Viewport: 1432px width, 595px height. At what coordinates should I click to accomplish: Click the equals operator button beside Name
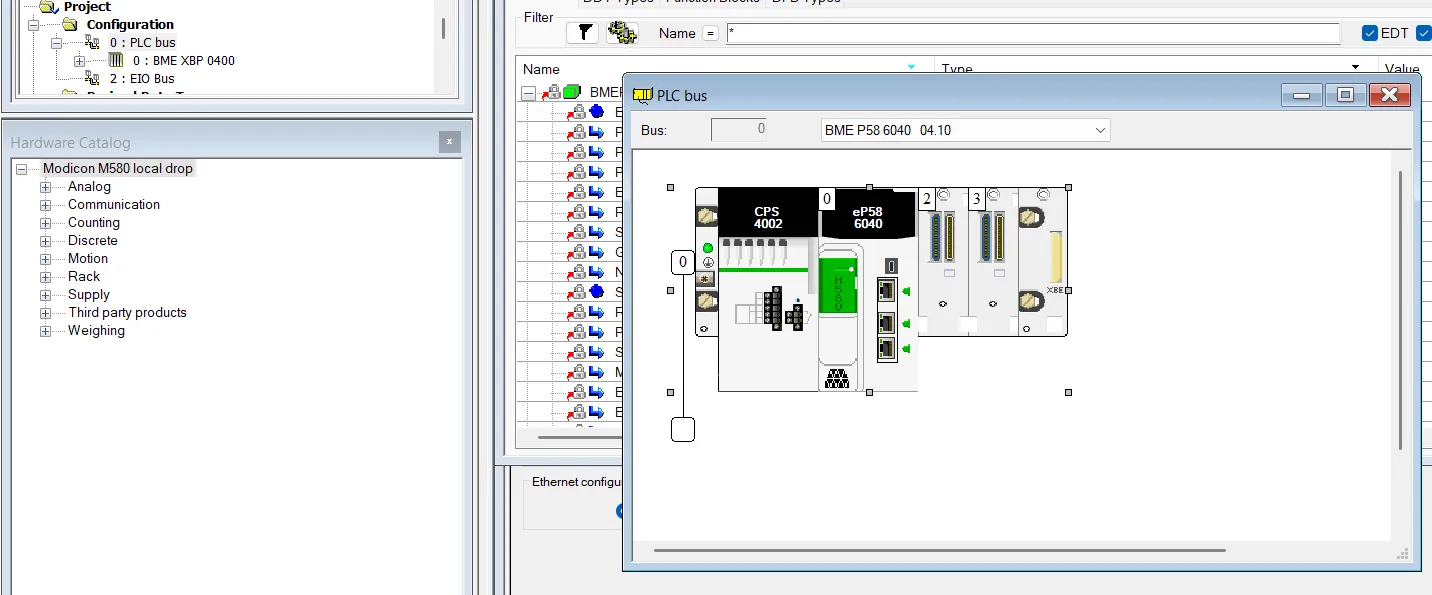(710, 33)
